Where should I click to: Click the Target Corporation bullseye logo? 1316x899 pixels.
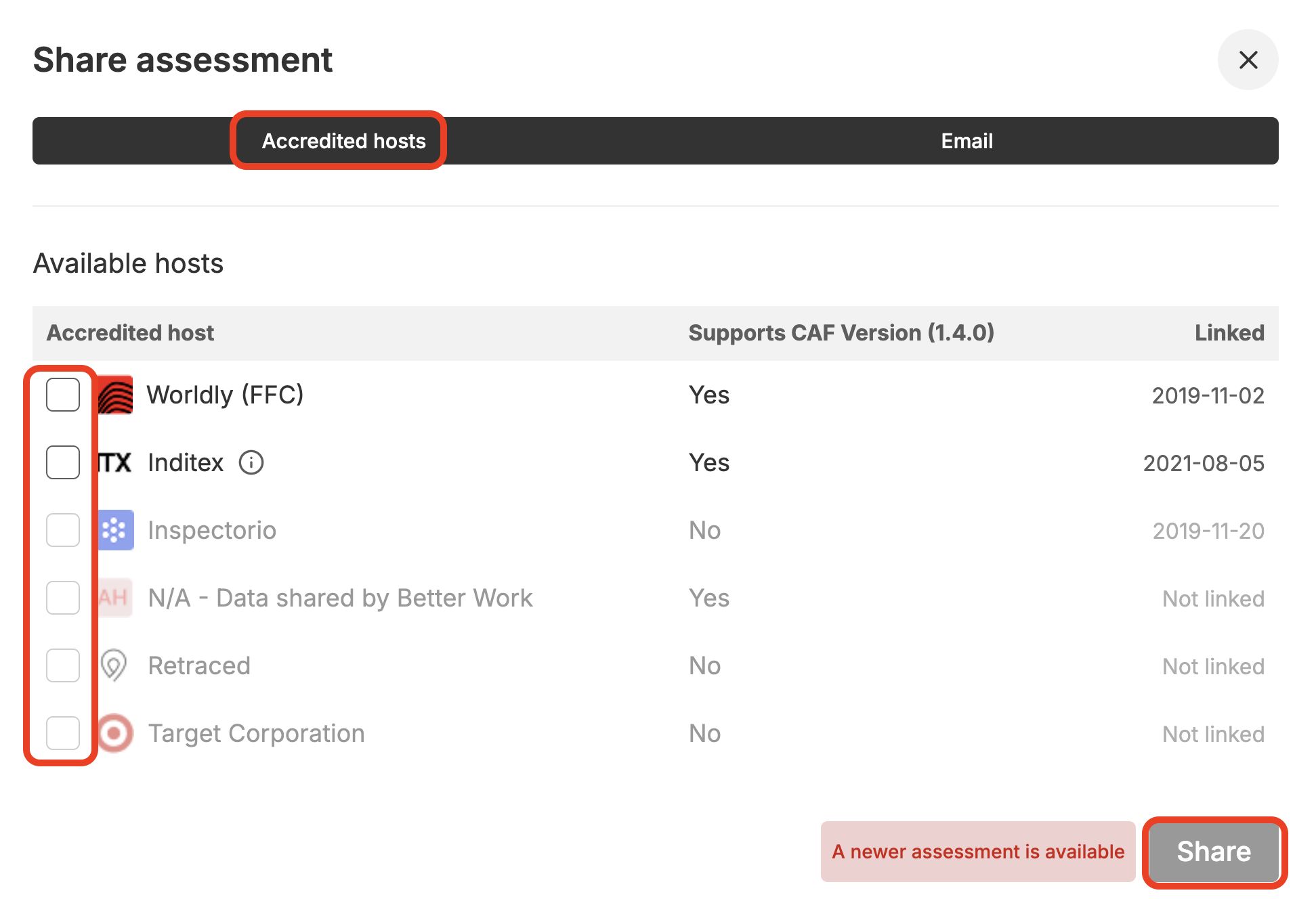115,733
